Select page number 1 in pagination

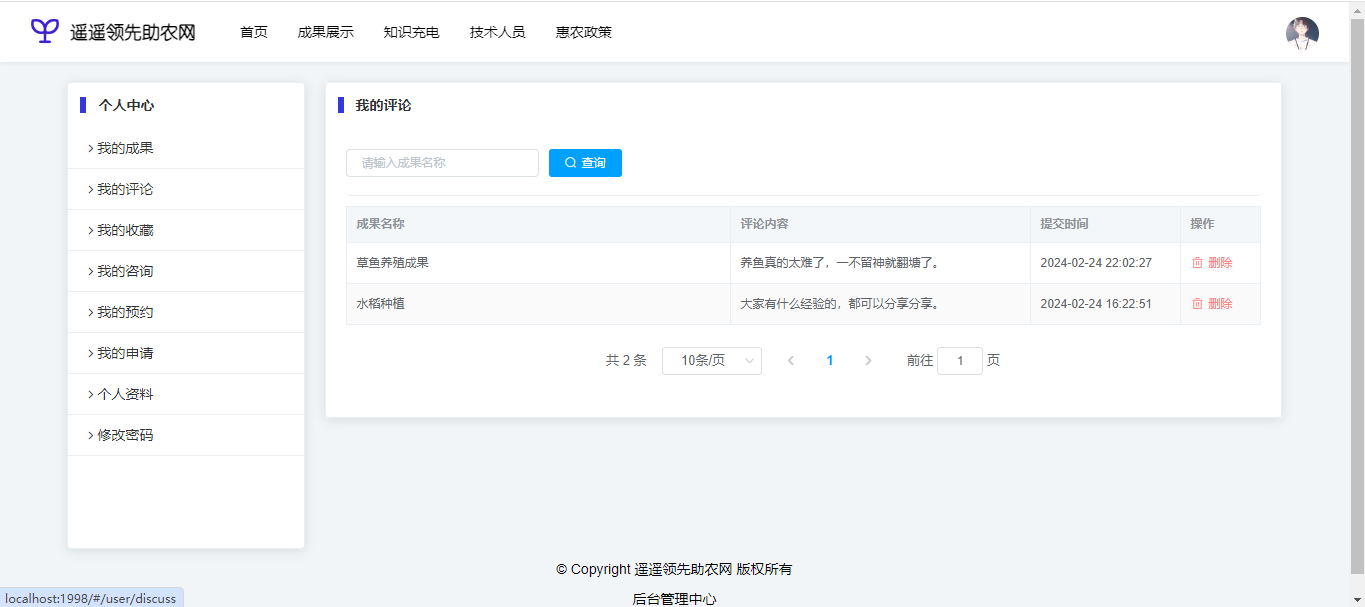[x=830, y=361]
